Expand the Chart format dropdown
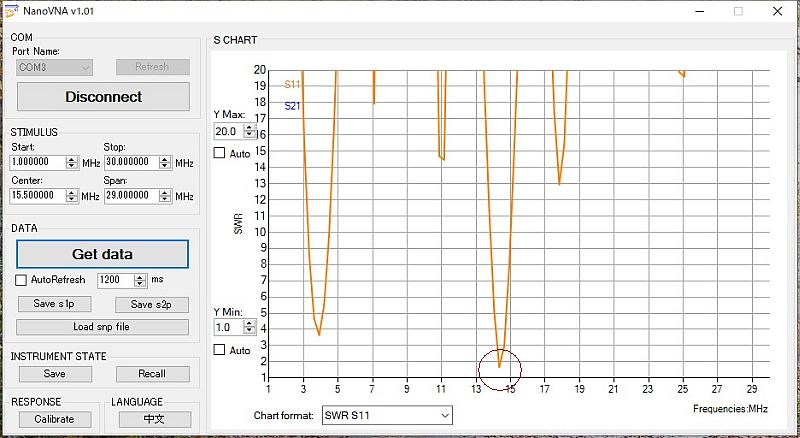This screenshot has width=800, height=438. [x=386, y=415]
